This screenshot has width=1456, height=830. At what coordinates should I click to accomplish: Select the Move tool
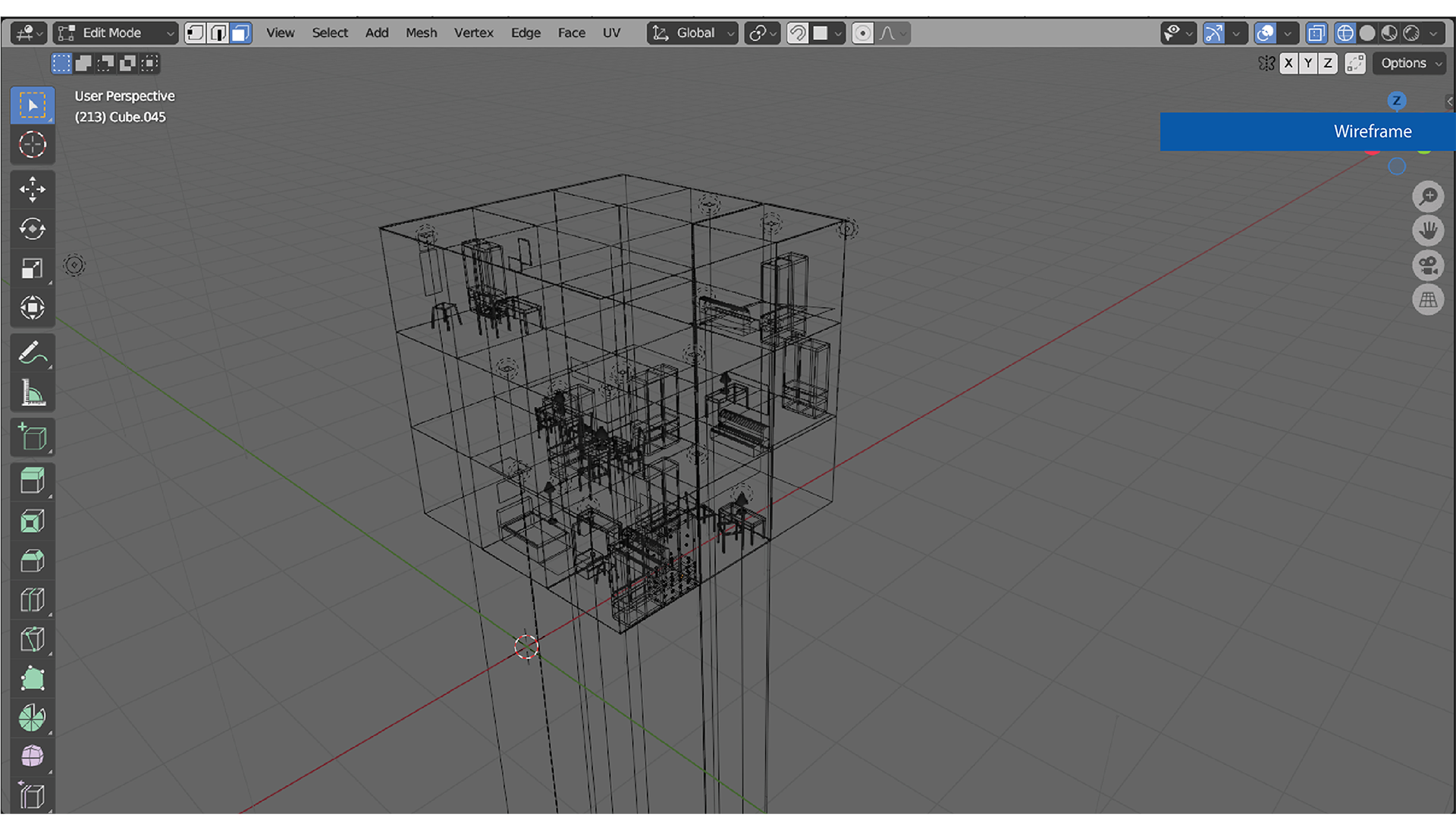coord(32,189)
